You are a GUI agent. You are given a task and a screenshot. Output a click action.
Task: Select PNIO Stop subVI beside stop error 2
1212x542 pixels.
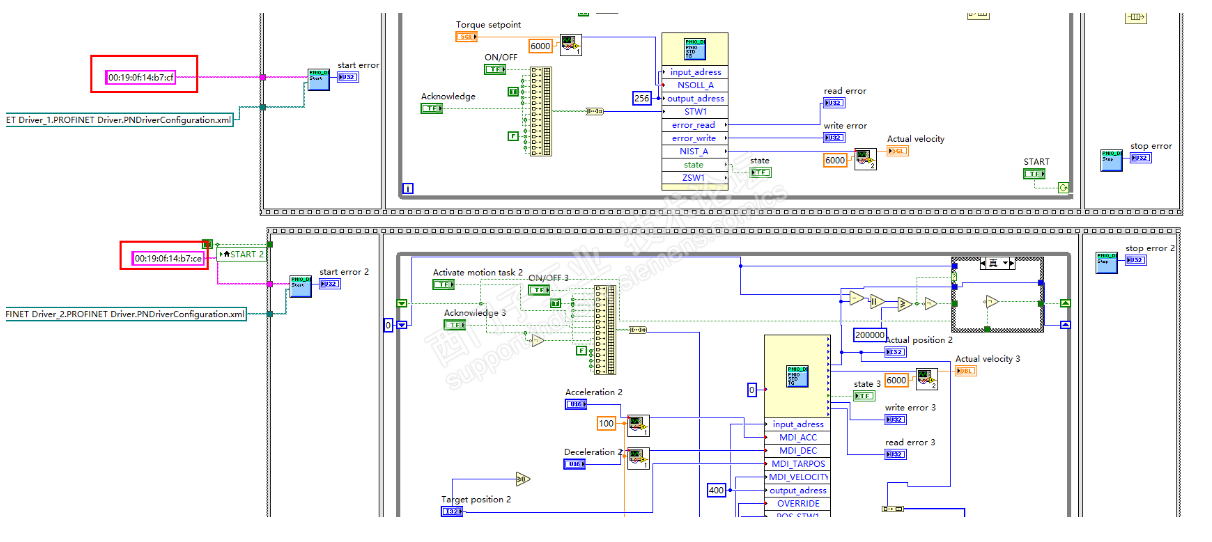[1106, 262]
